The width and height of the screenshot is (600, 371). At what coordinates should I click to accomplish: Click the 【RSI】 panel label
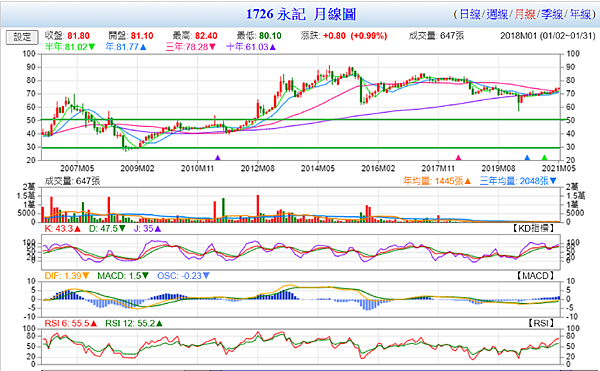pyautogui.click(x=541, y=324)
